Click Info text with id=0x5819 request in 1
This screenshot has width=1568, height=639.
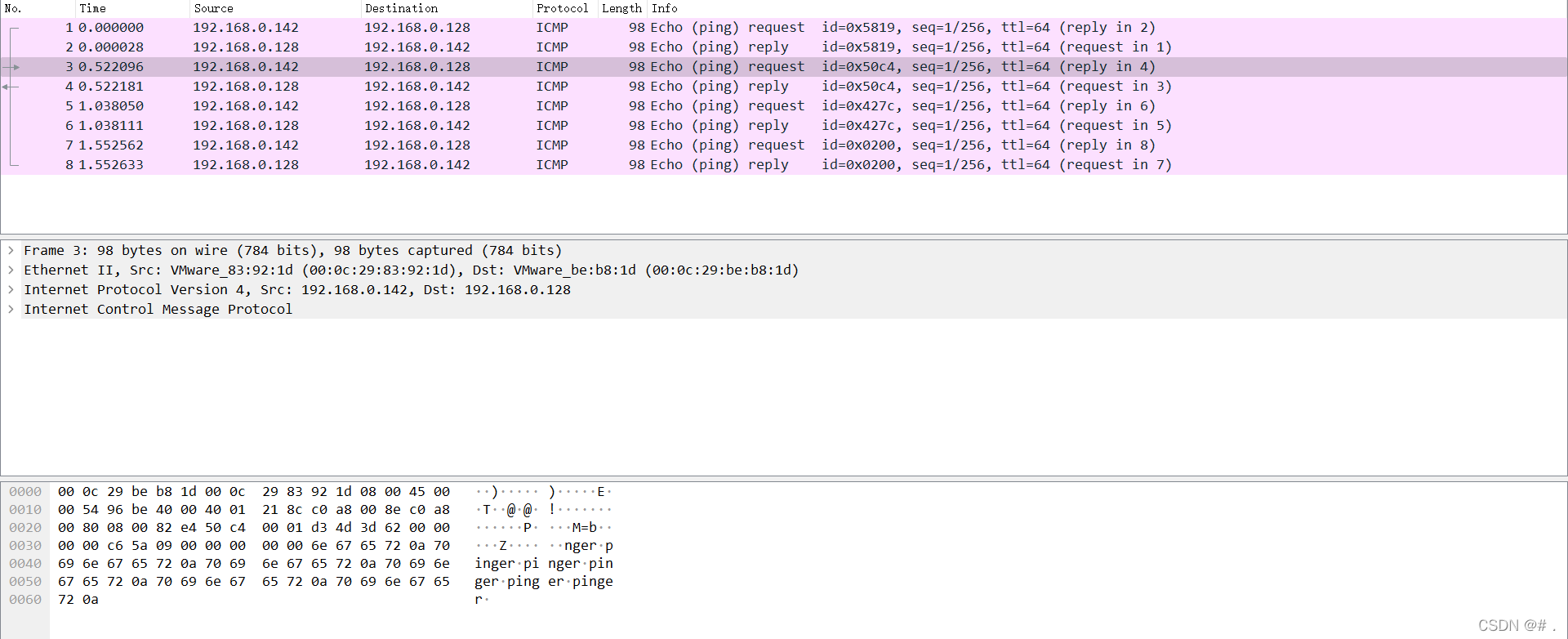[911, 47]
